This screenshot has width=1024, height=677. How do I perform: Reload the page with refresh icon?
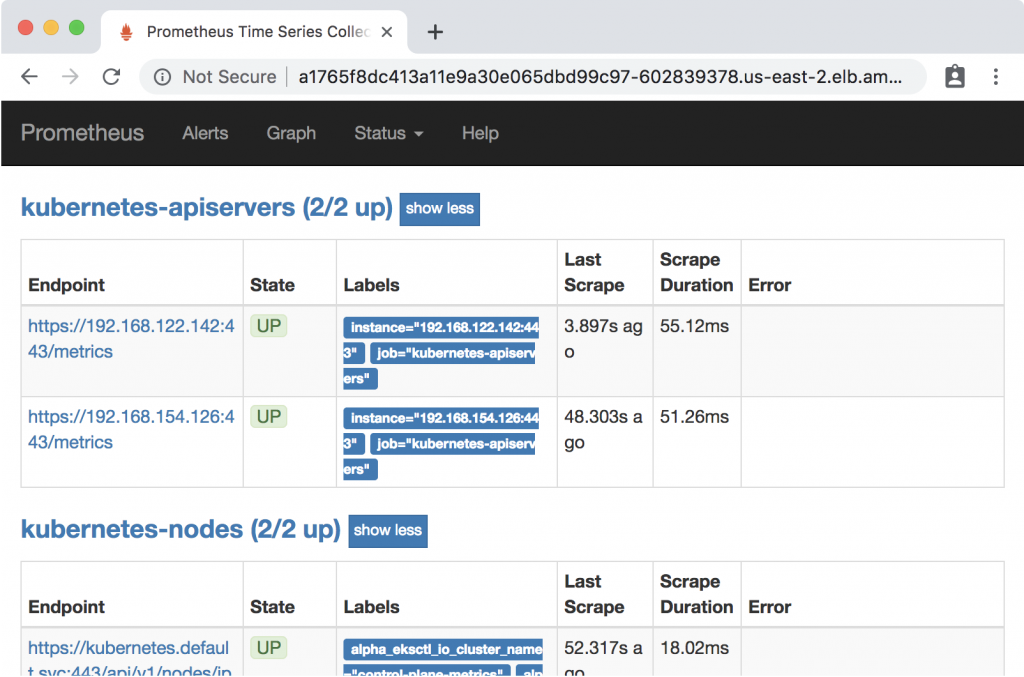[x=112, y=77]
